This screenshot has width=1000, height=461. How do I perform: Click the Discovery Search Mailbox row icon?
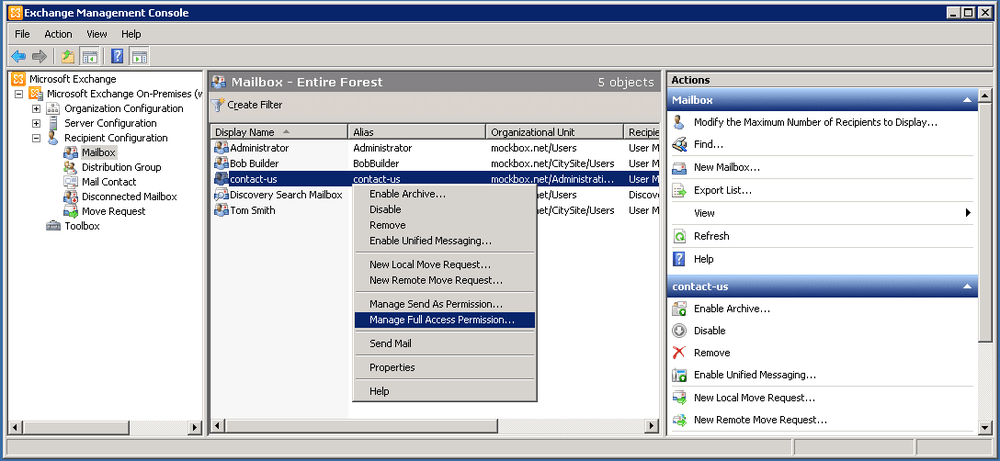221,194
